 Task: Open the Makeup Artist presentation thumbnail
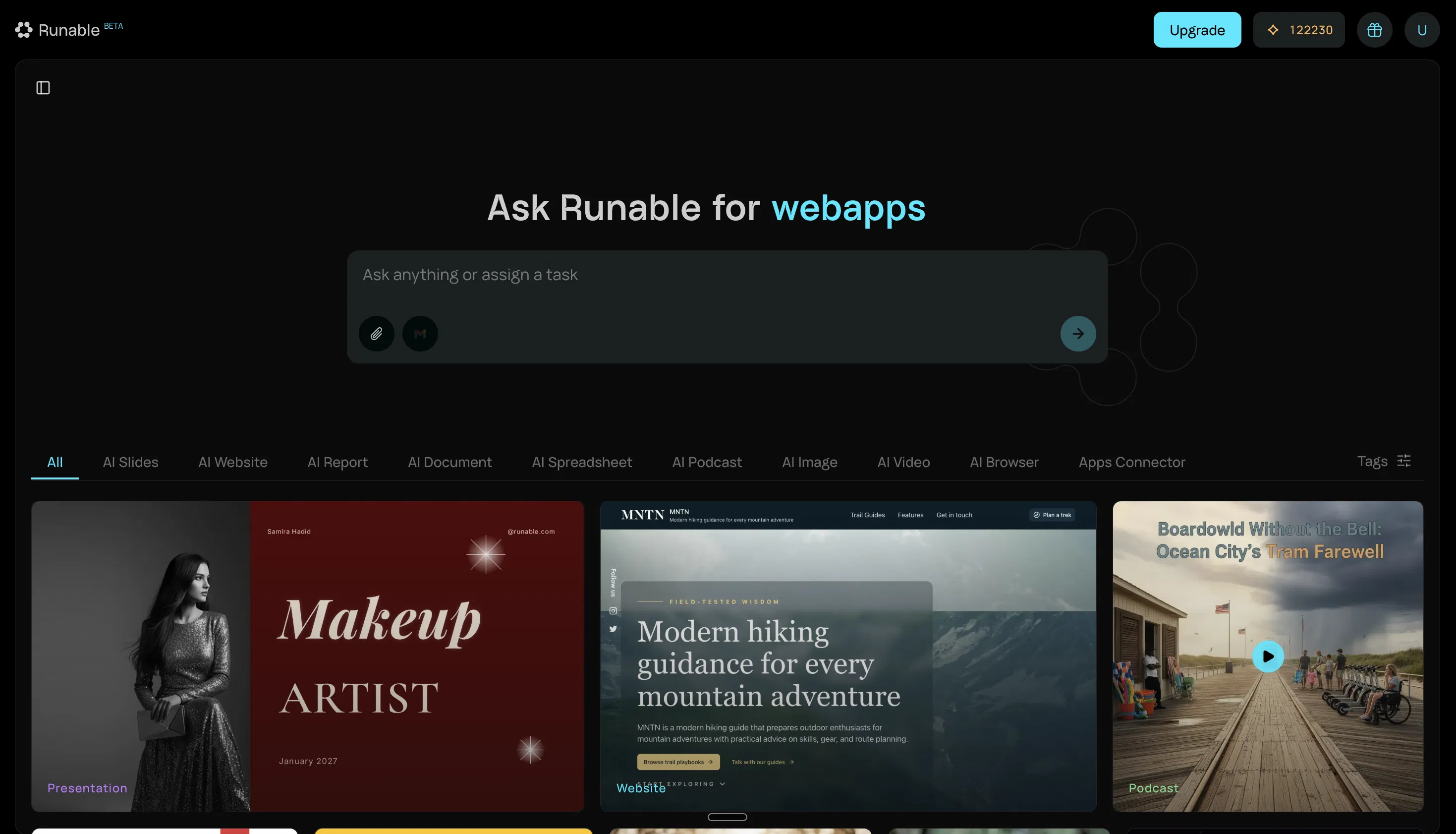[x=307, y=656]
